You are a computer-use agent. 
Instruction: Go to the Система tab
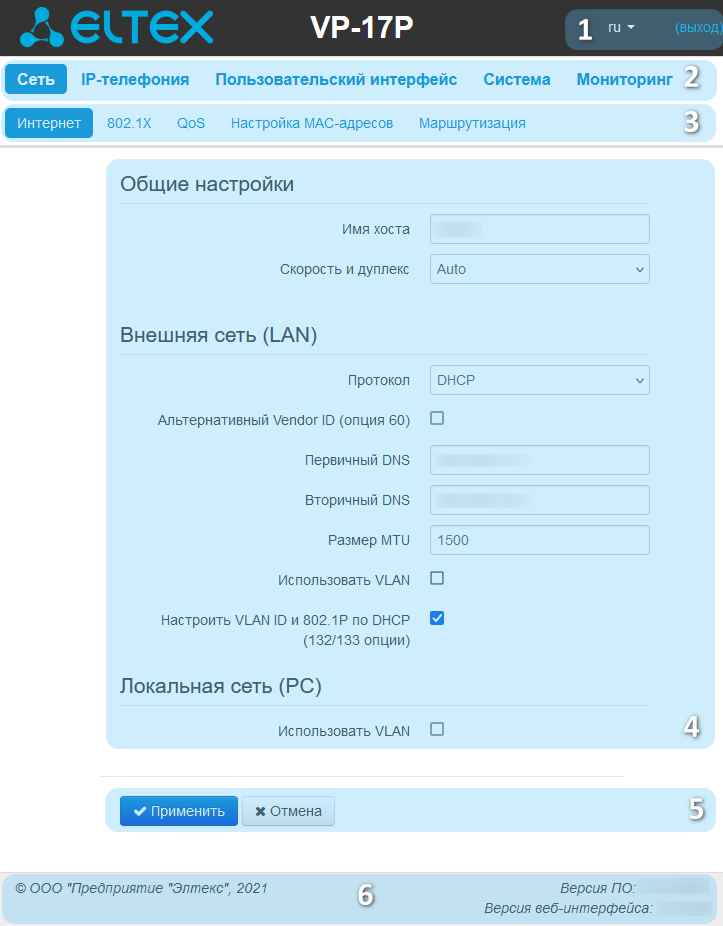point(517,79)
